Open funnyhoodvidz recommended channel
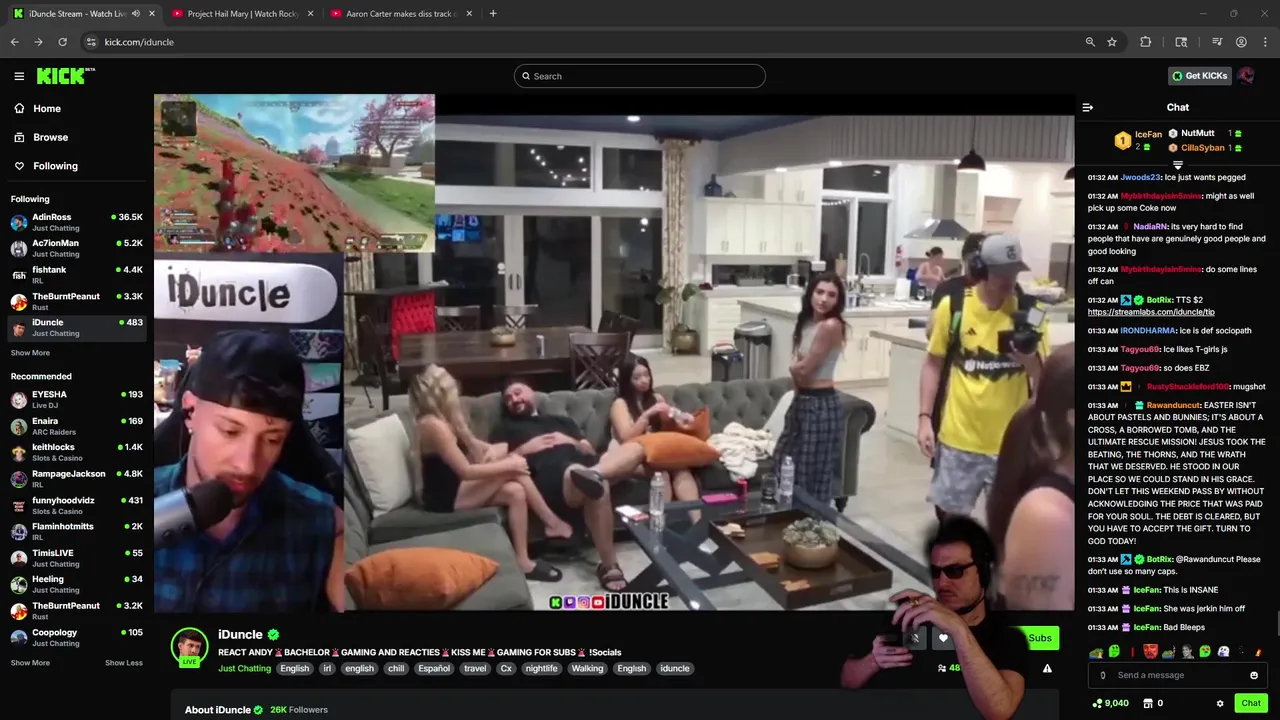The width and height of the screenshot is (1280, 720). pos(77,505)
